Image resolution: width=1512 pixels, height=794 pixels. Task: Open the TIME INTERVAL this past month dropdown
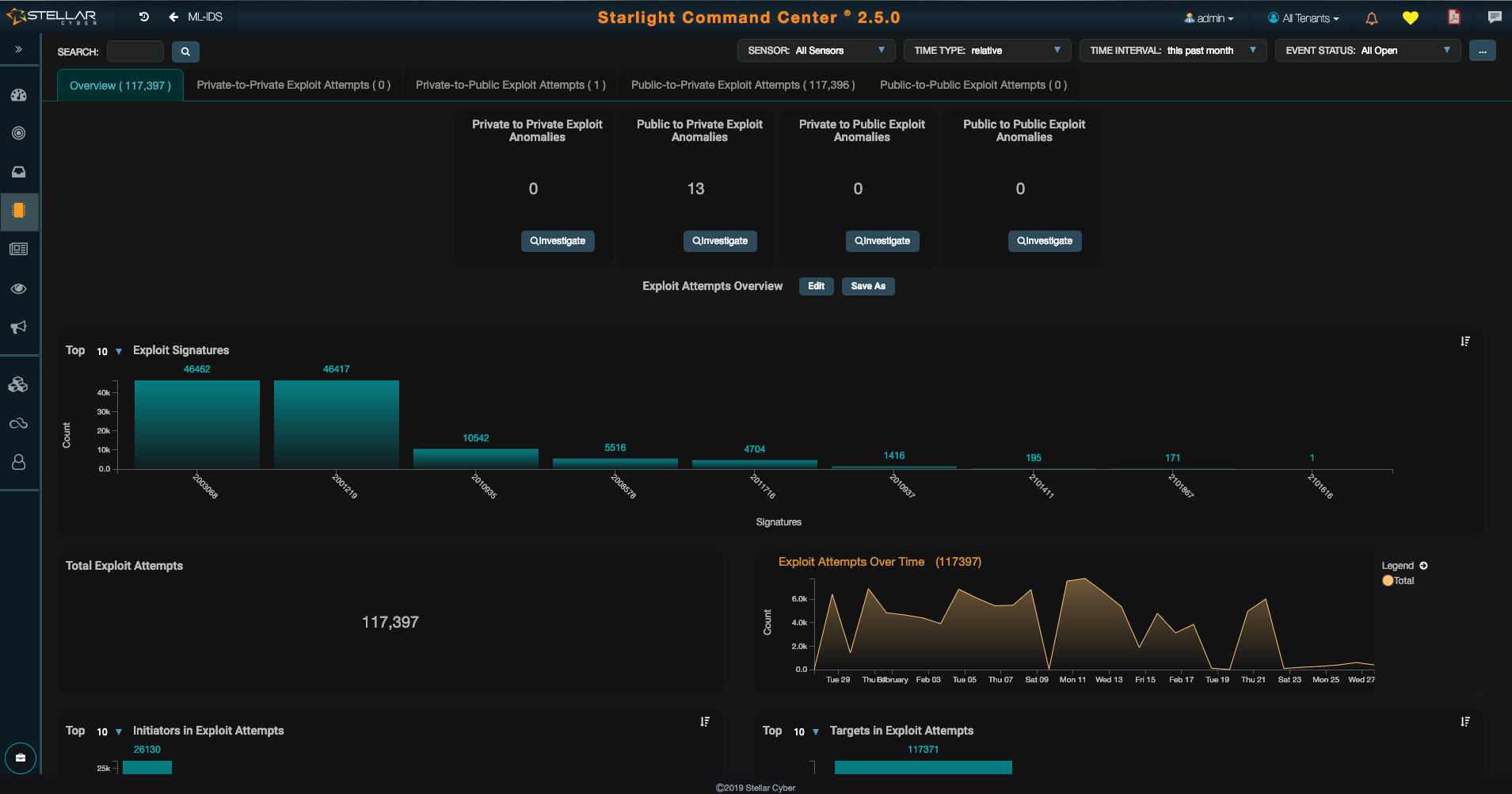pos(1173,51)
